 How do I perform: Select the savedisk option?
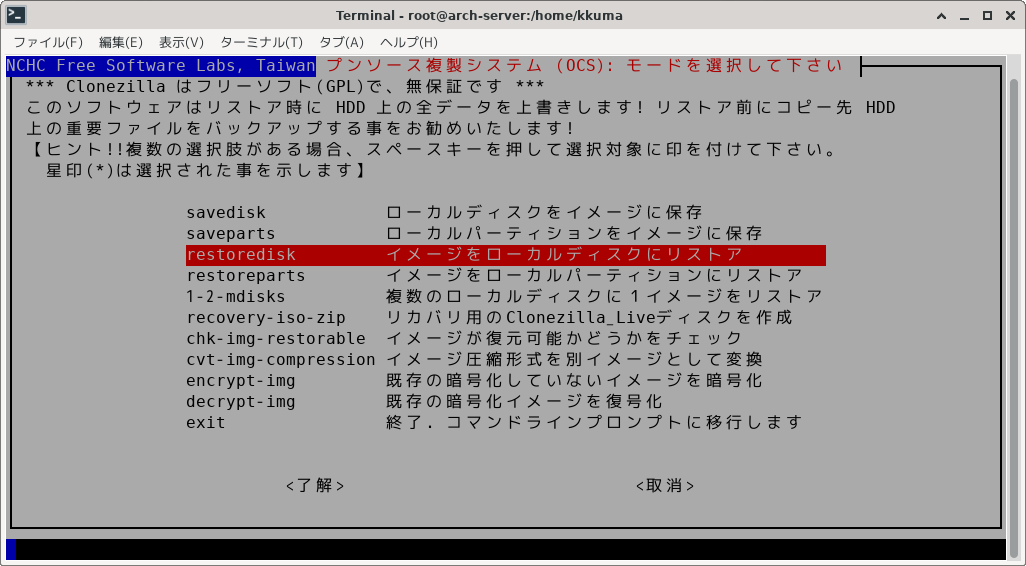pyautogui.click(x=226, y=213)
